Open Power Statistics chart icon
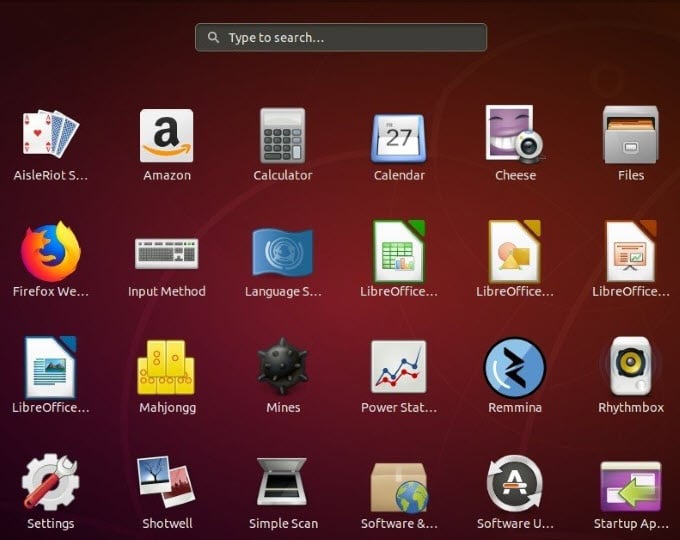 coord(399,367)
